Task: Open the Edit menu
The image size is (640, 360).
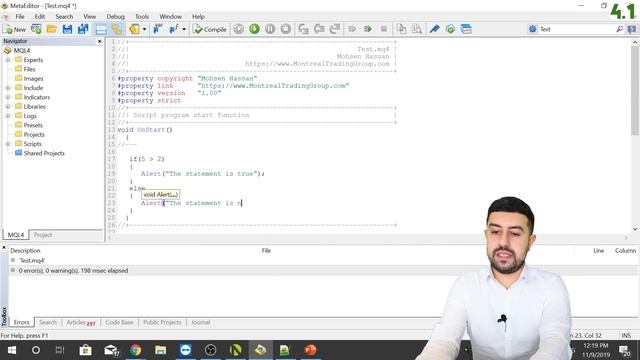Action: [x=40, y=16]
